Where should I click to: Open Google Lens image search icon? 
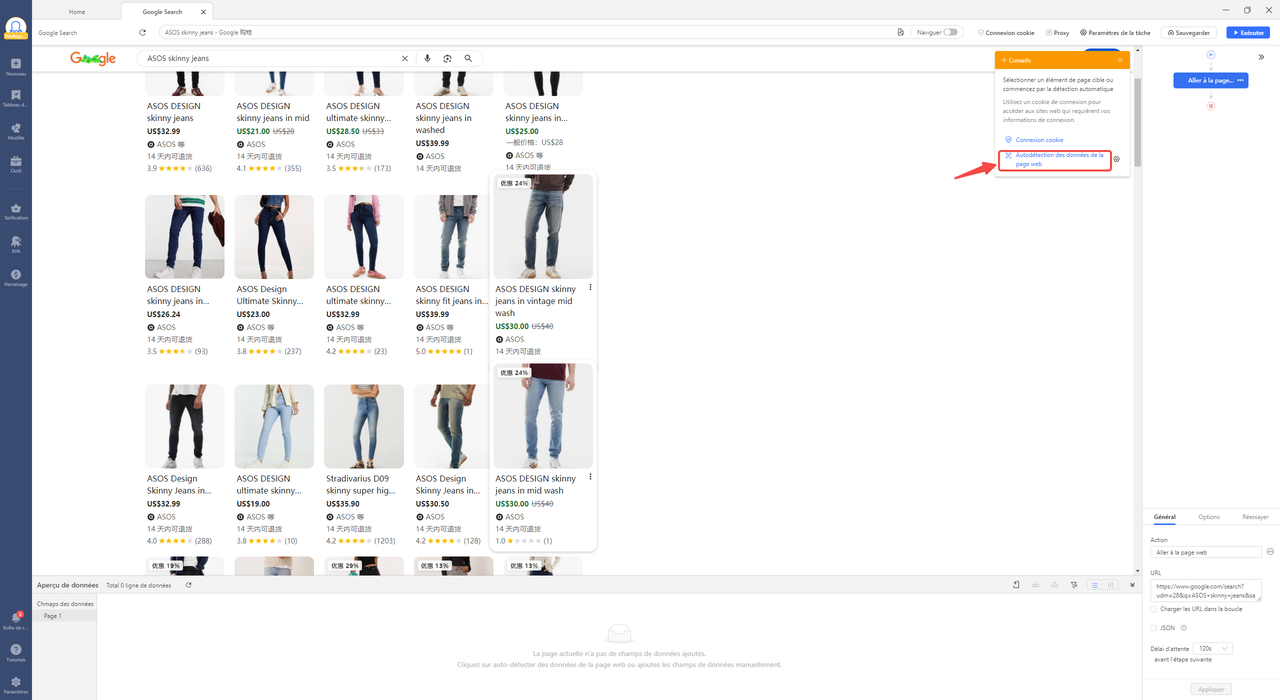(x=447, y=59)
